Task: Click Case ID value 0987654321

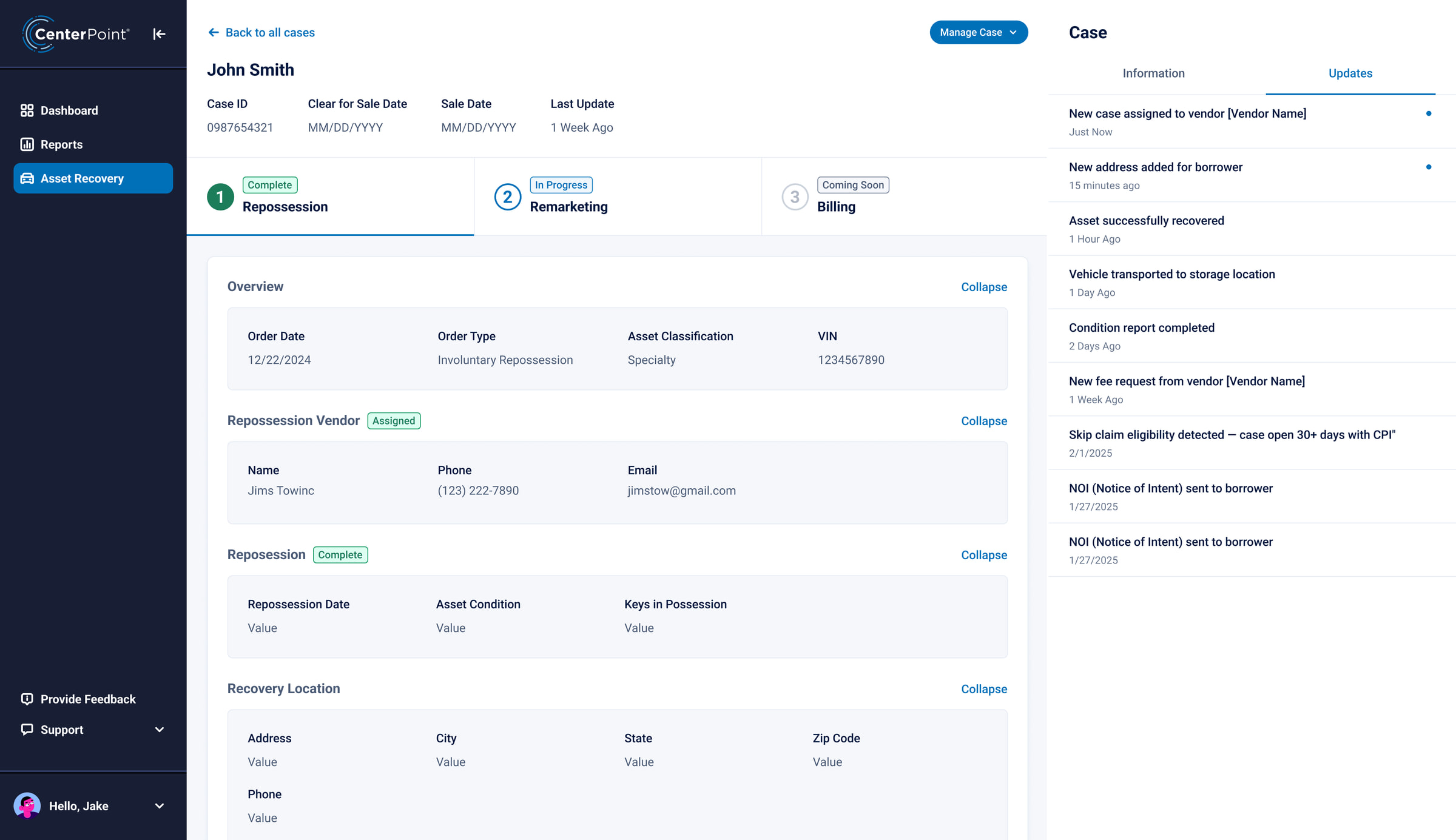Action: coord(240,127)
